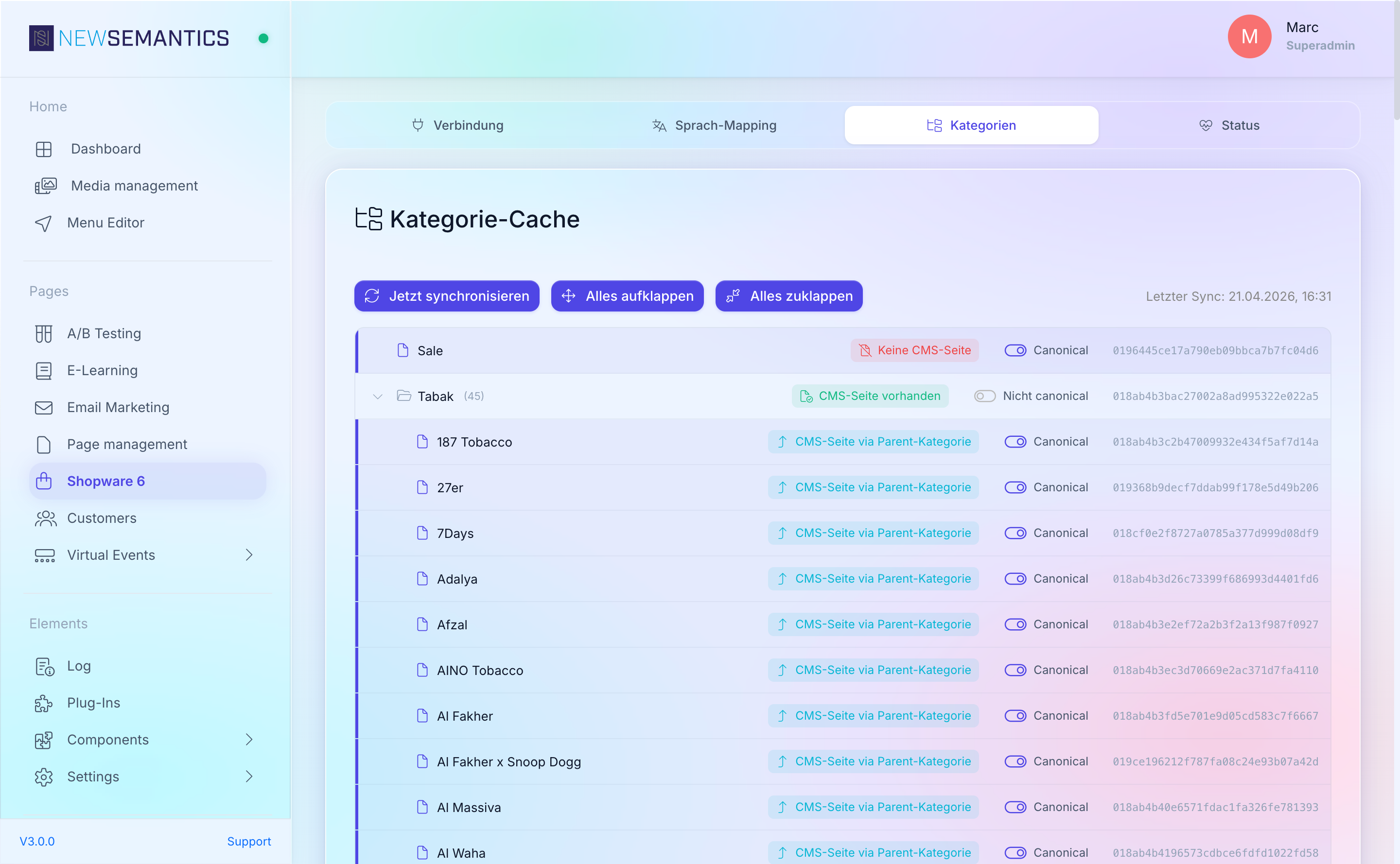Click Letzter Sync timestamp text

click(x=1239, y=296)
